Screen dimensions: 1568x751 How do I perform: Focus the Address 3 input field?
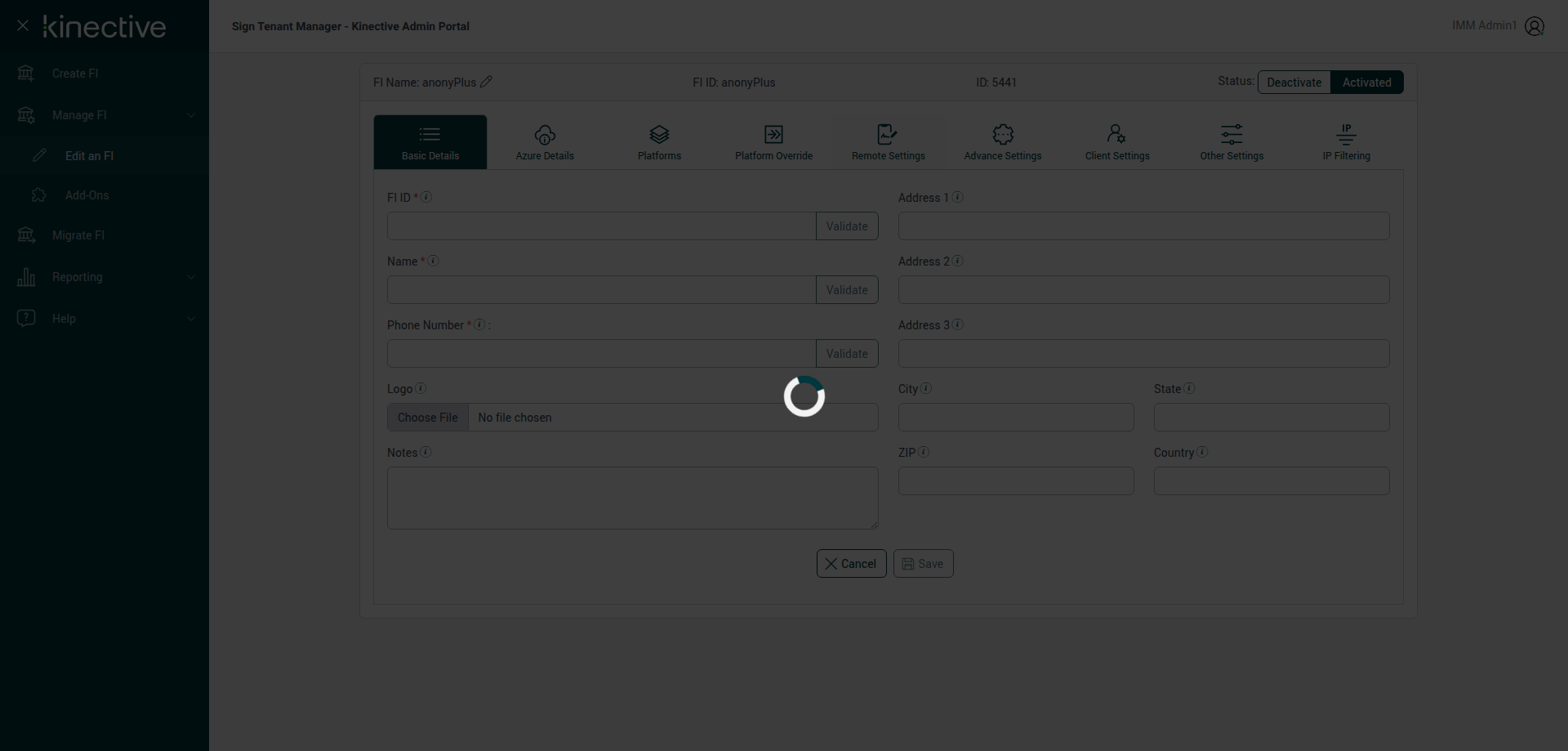coord(1144,354)
